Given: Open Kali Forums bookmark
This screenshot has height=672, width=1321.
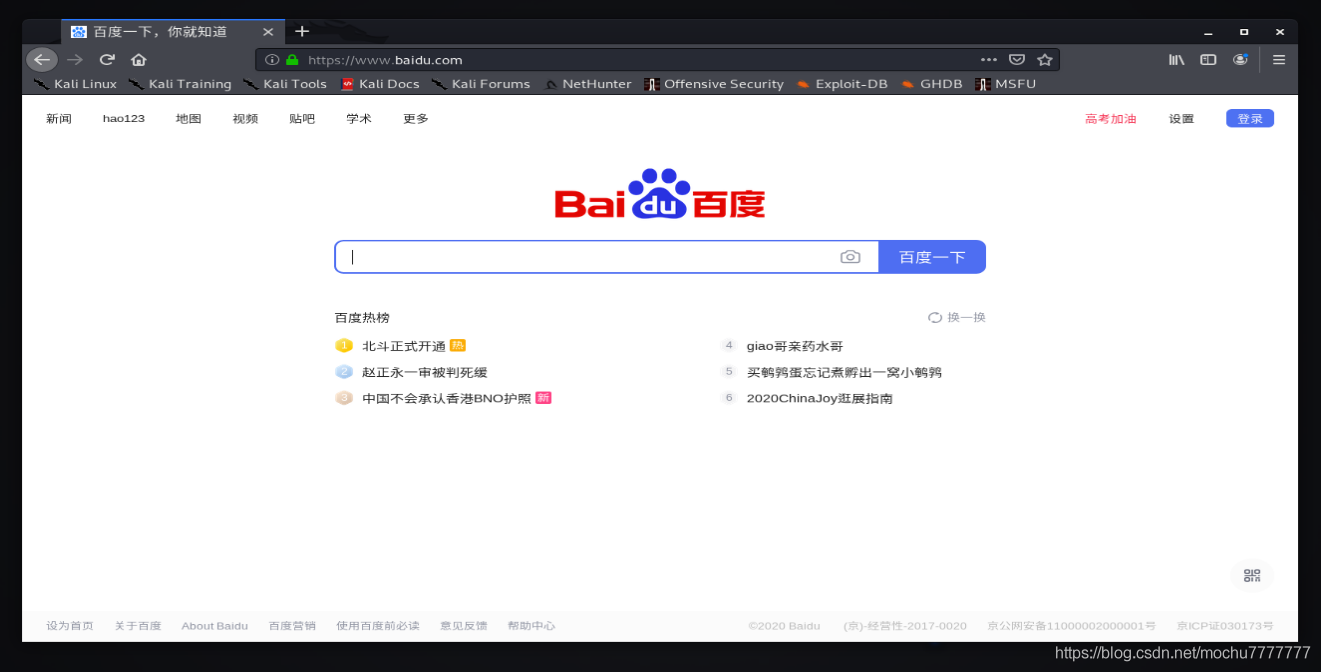Looking at the screenshot, I should pos(481,84).
